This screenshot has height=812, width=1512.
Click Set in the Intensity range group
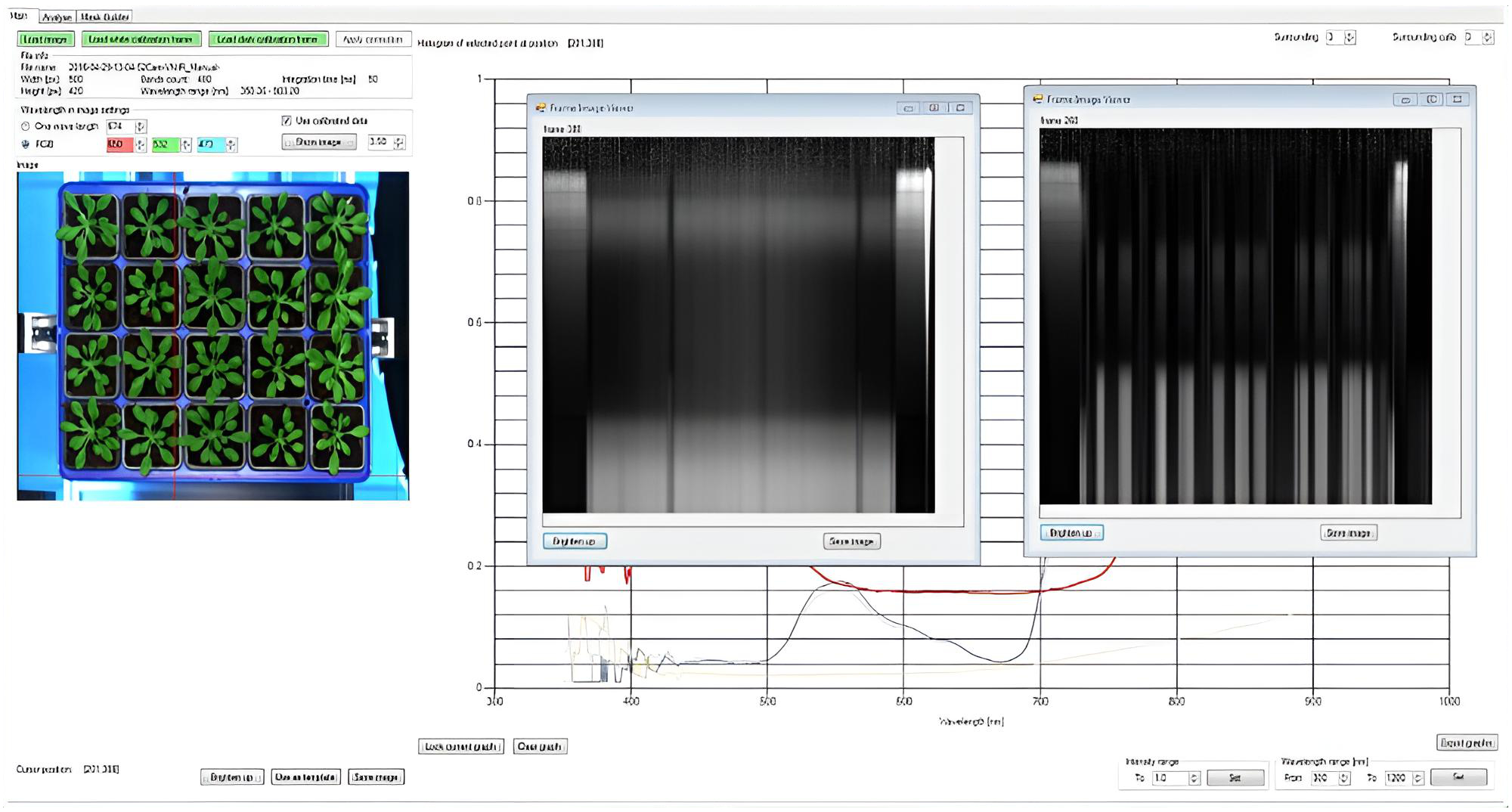pyautogui.click(x=1236, y=777)
